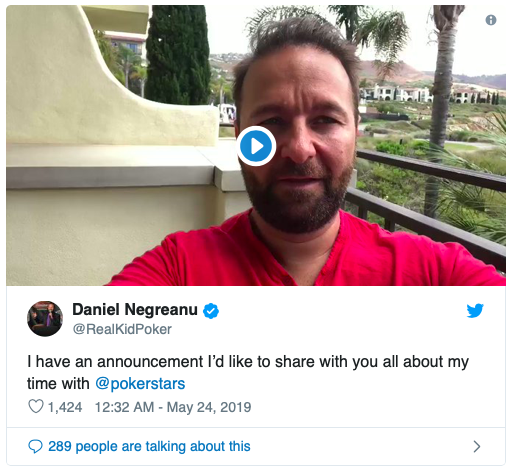
Task: Click the May 24, 2019 date text
Action: (209, 407)
